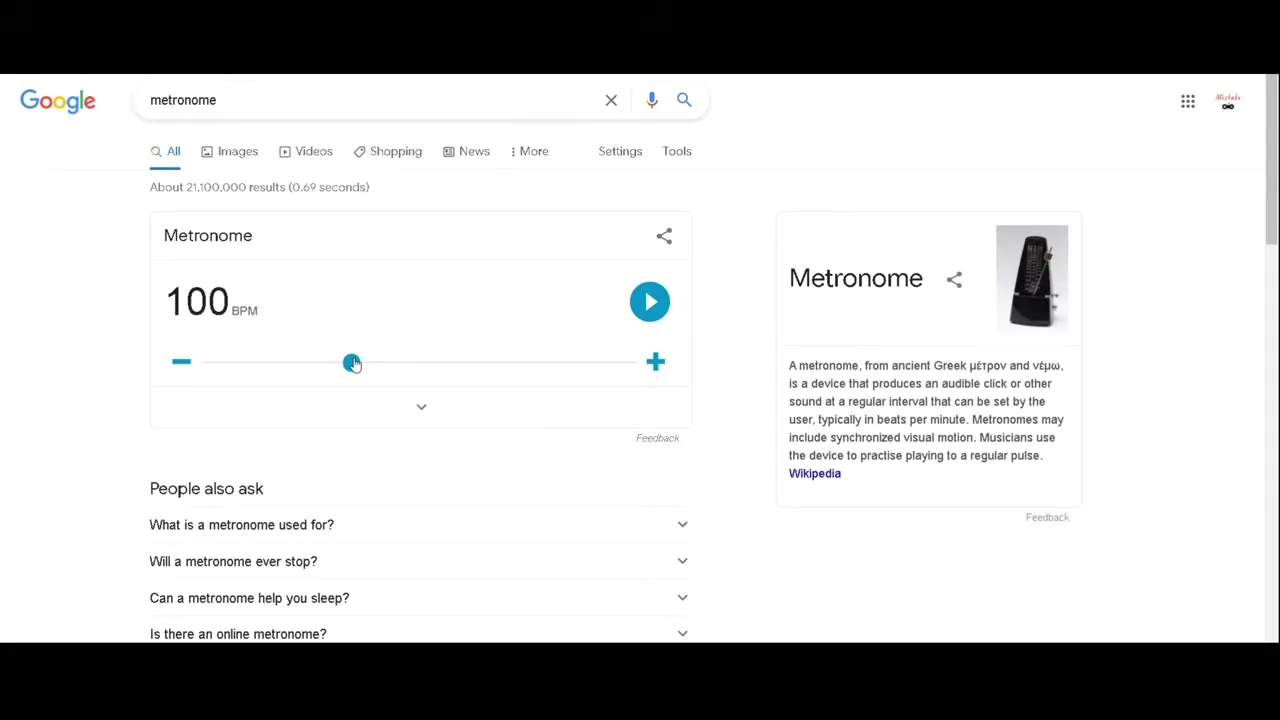Decrease BPM with the minus button

pyautogui.click(x=181, y=361)
